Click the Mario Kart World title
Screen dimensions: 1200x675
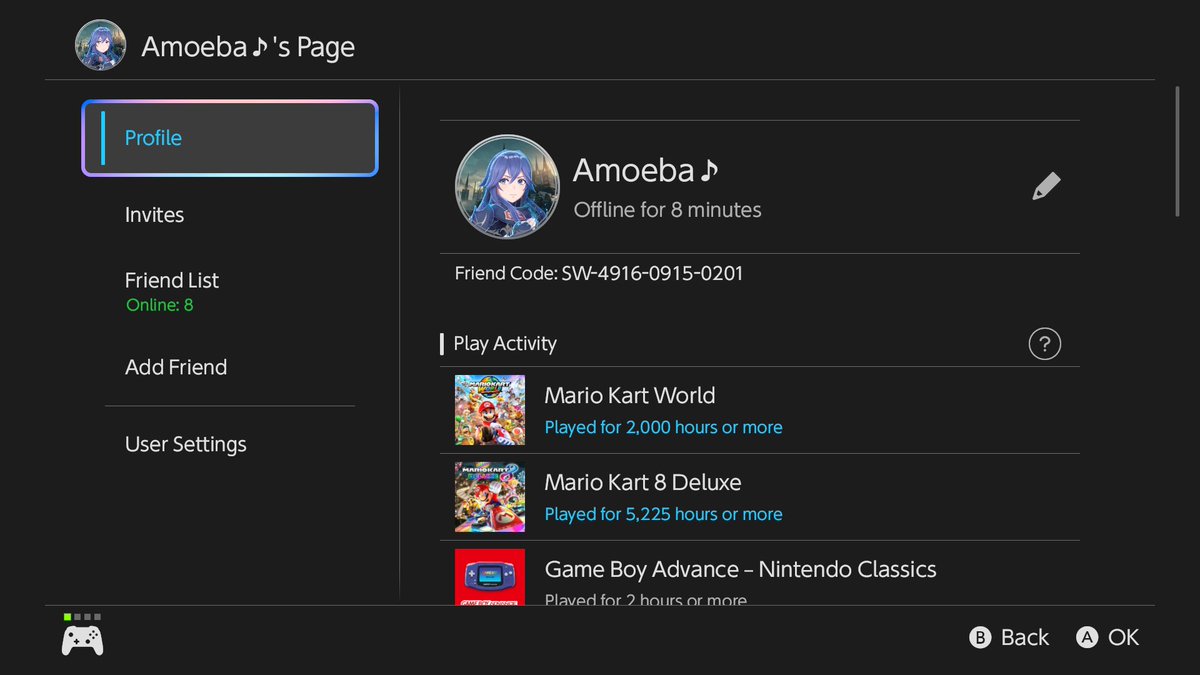tap(630, 395)
